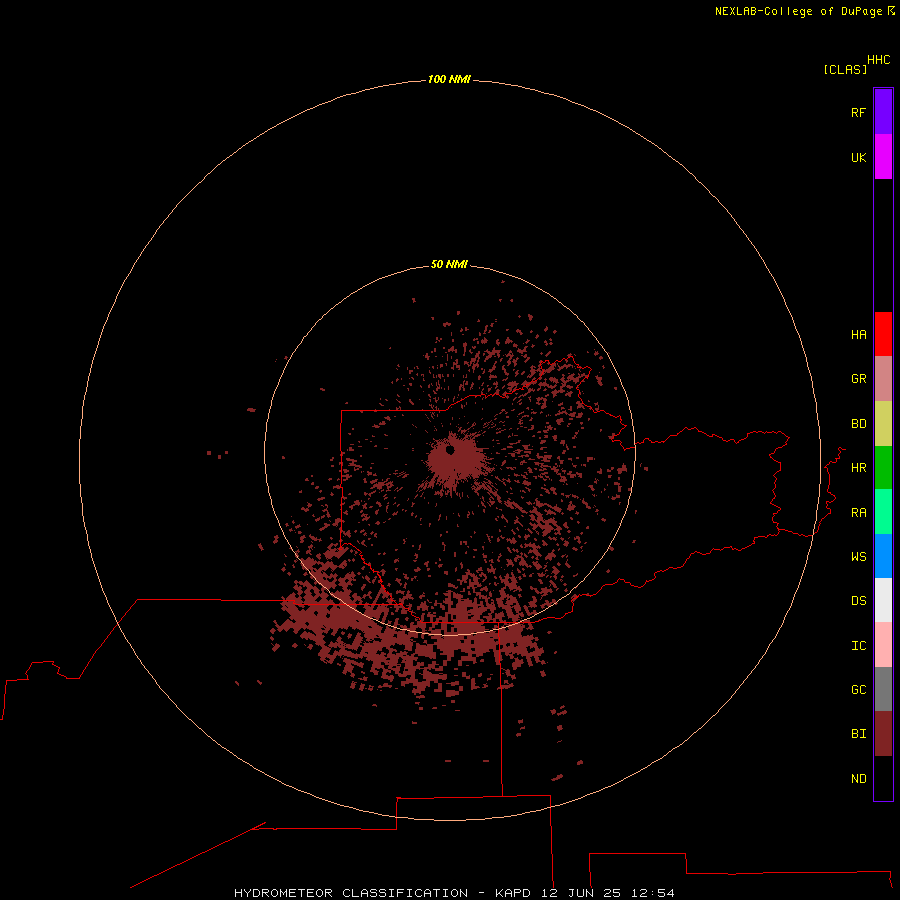Click the BI brown color swatch
The image size is (900, 900).
tap(883, 734)
